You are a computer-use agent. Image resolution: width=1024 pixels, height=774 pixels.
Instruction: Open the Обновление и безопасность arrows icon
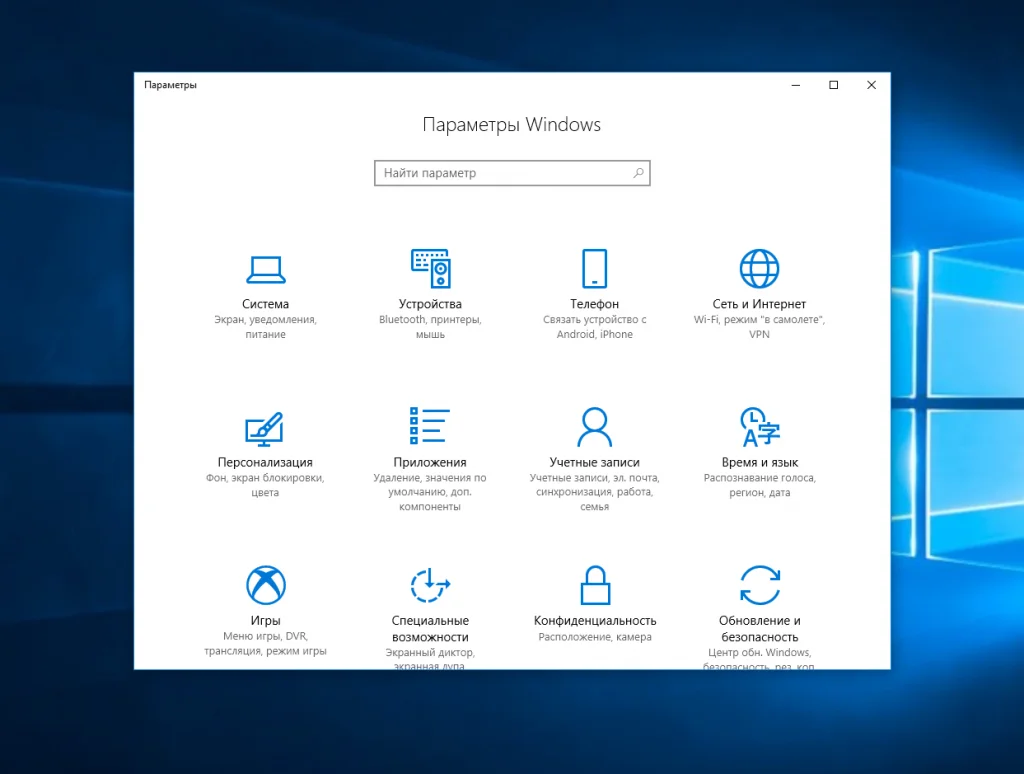[x=760, y=585]
